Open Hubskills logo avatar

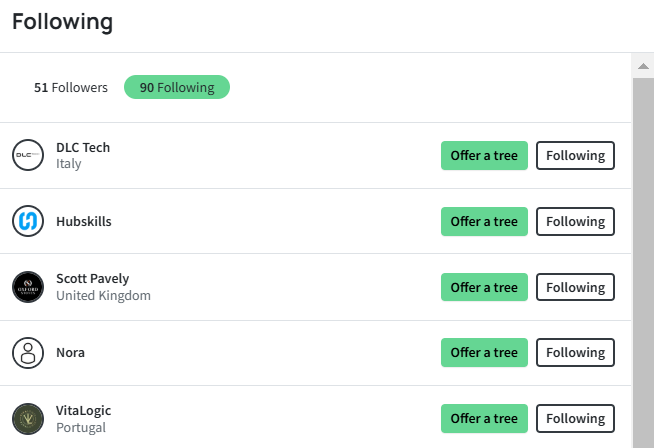click(x=28, y=221)
